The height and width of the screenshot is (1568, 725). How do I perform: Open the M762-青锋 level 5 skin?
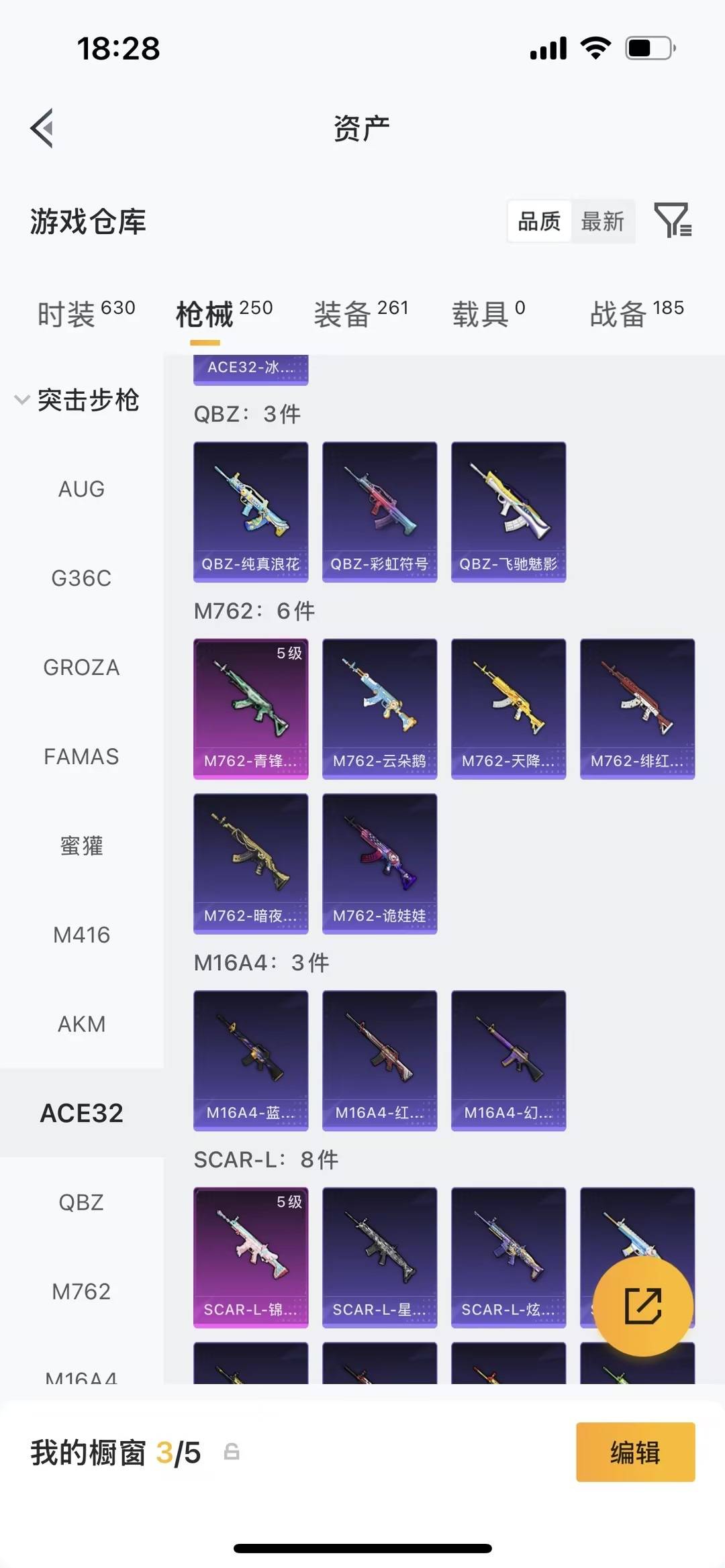(251, 709)
